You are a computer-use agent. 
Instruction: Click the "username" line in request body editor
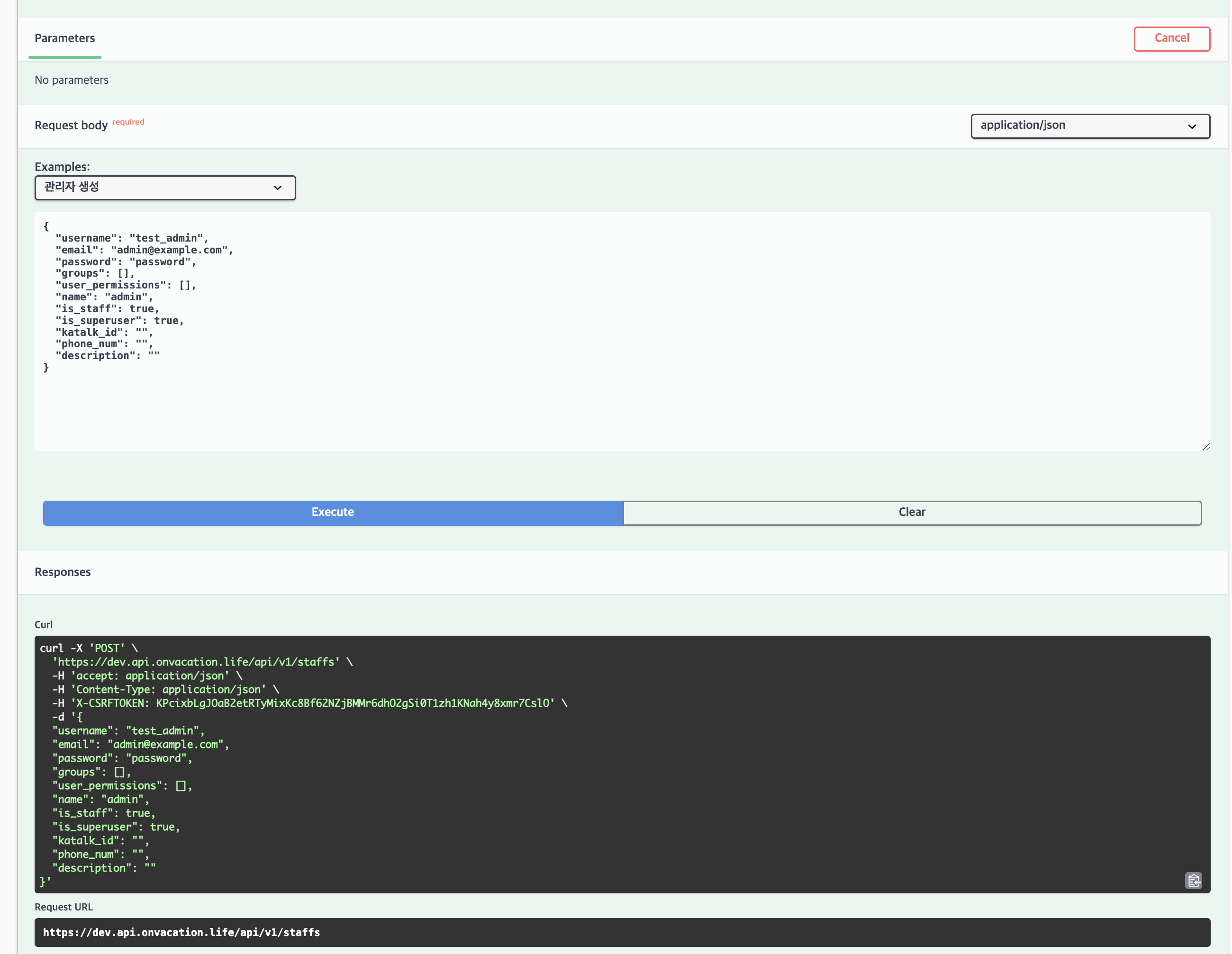point(131,239)
